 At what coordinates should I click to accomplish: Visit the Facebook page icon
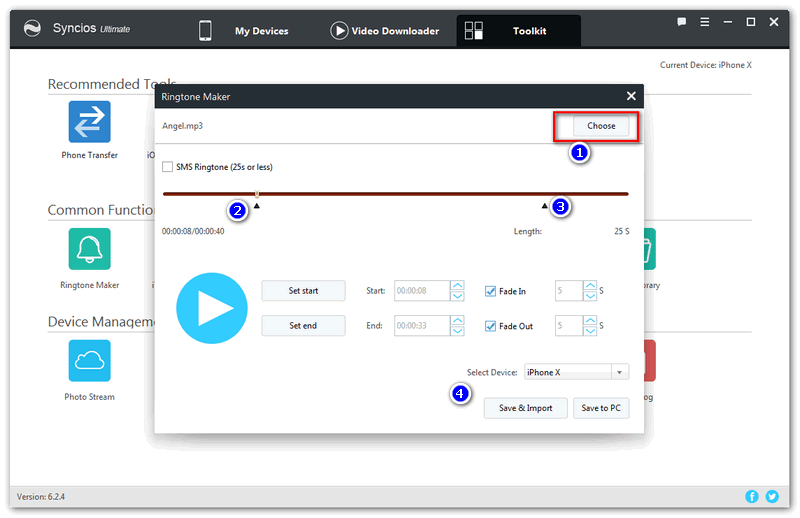point(752,496)
